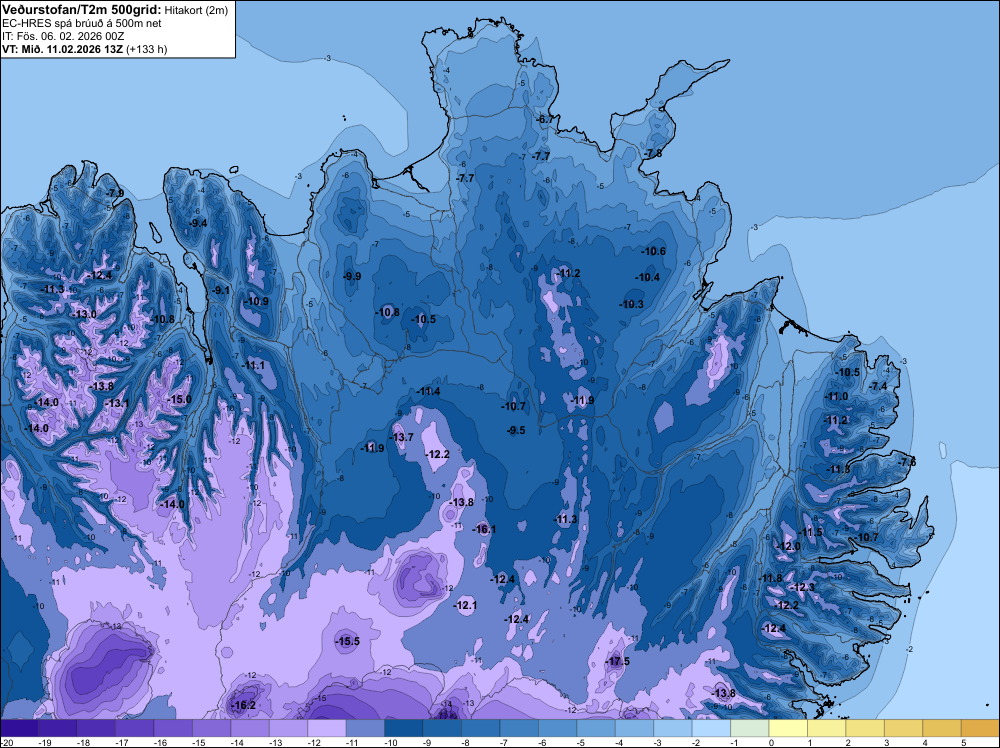The image size is (1000, 748).
Task: Click the -12.0 temperature value
Action: coord(788,546)
